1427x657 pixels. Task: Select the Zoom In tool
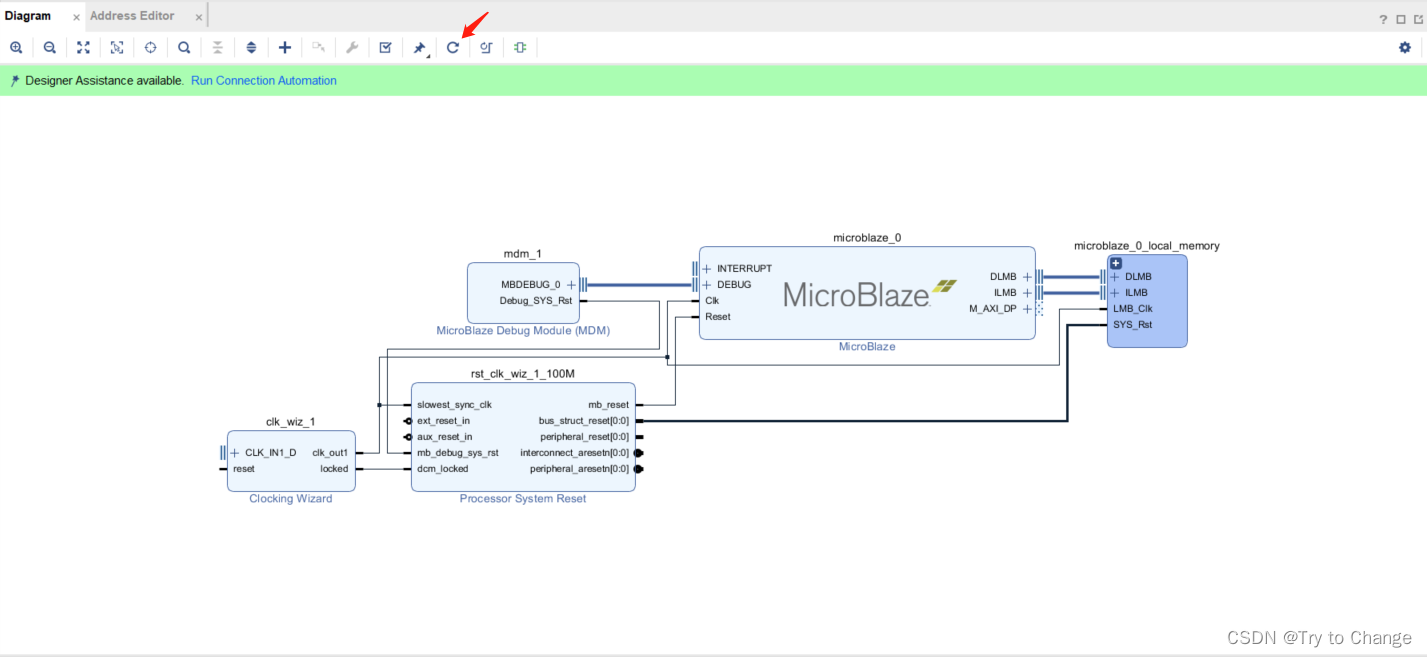pos(16,47)
